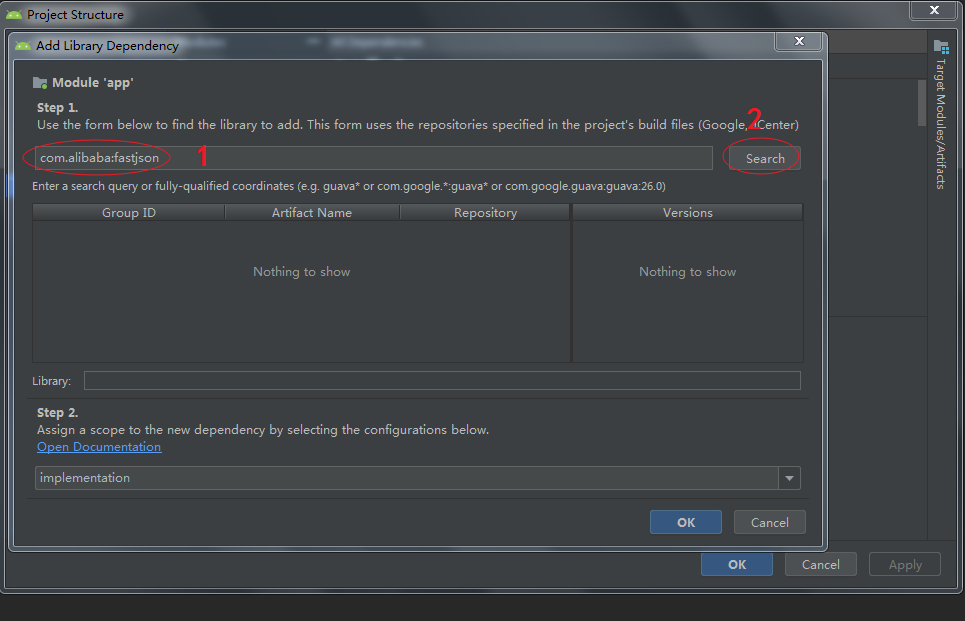Click OK in the Add Library Dependency dialog
Image resolution: width=965 pixels, height=621 pixels.
click(685, 521)
